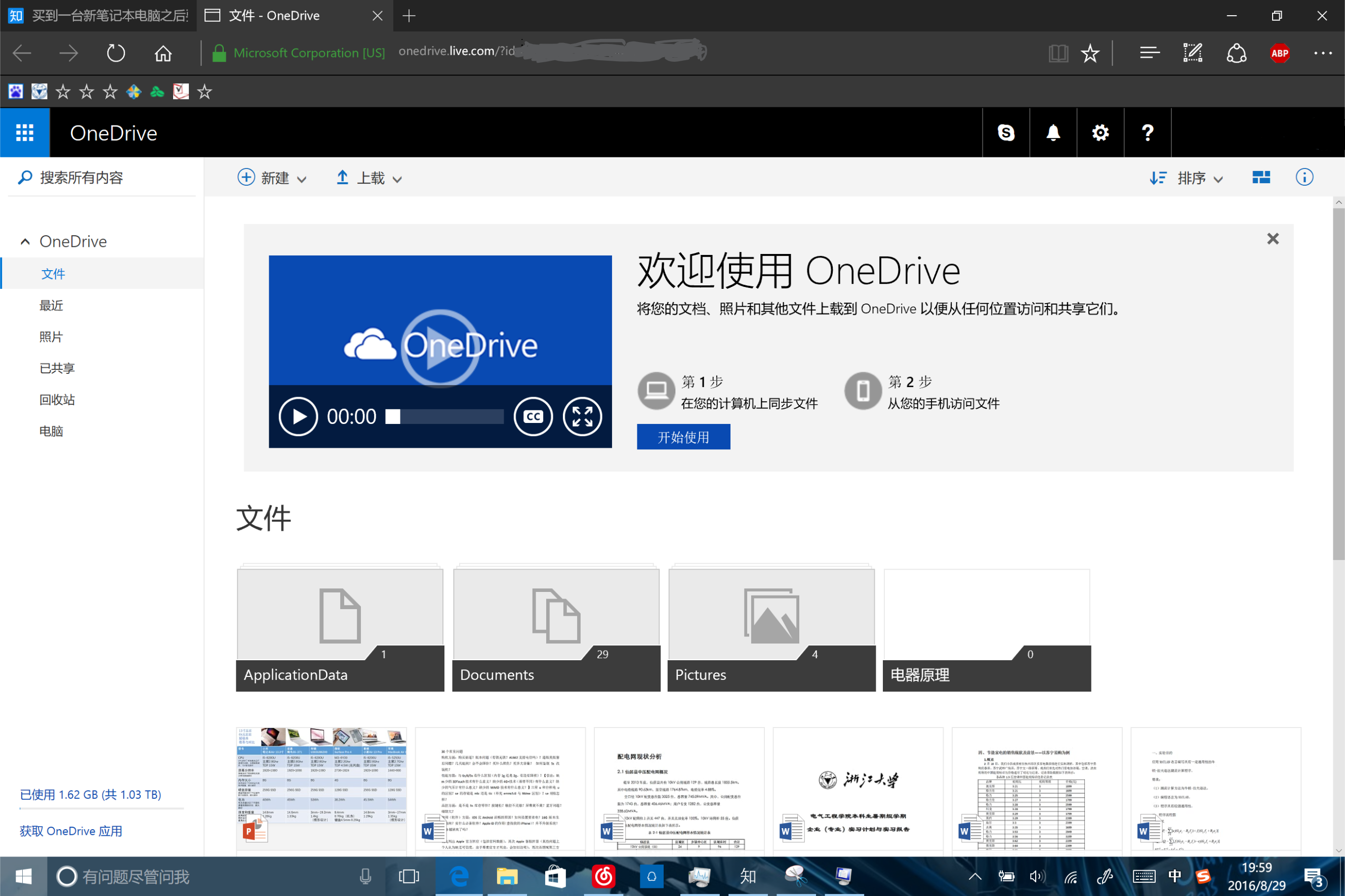Click the Skype icon in header

(1005, 133)
